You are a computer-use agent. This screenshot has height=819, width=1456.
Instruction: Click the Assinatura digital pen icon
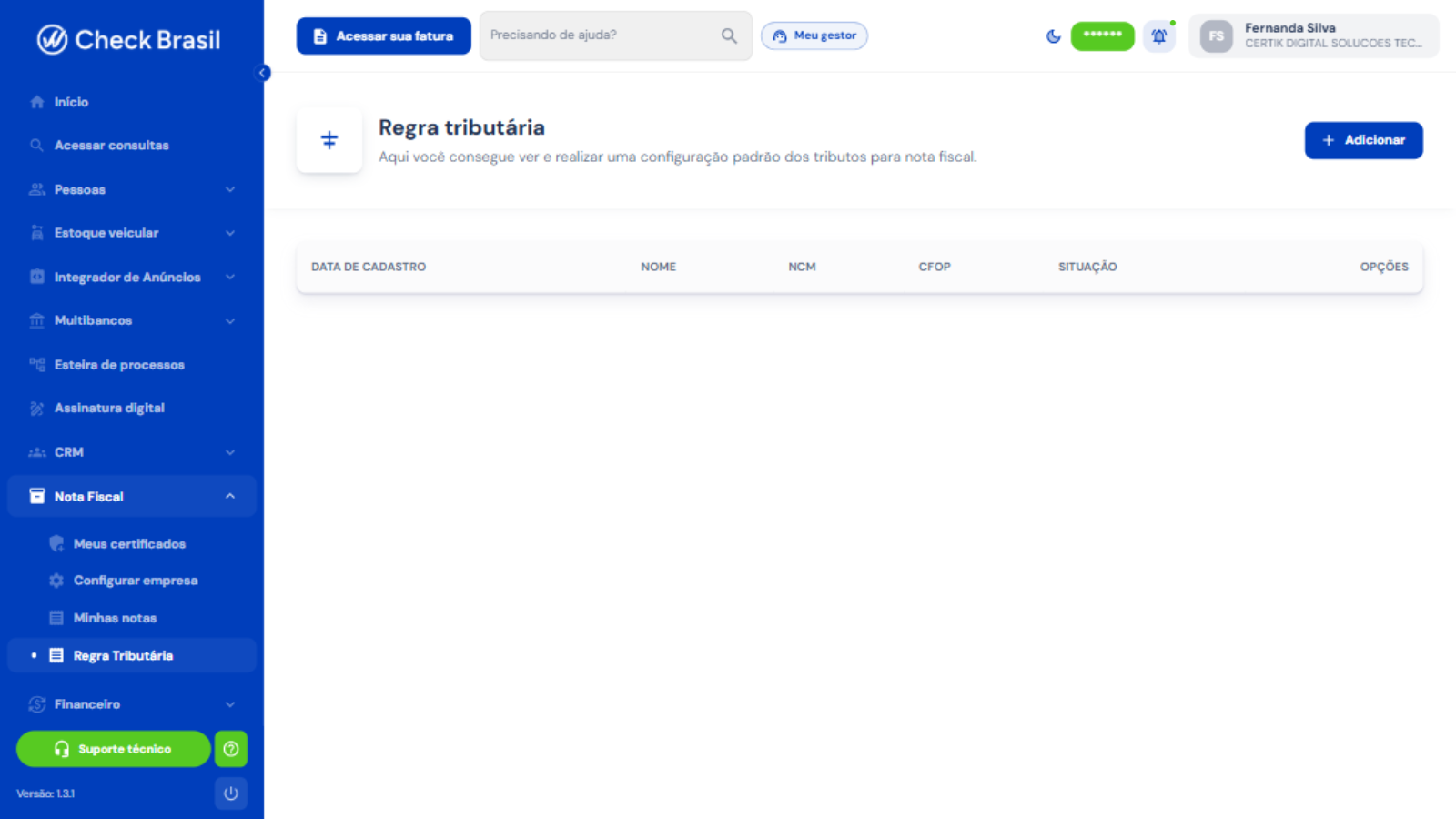tap(37, 409)
